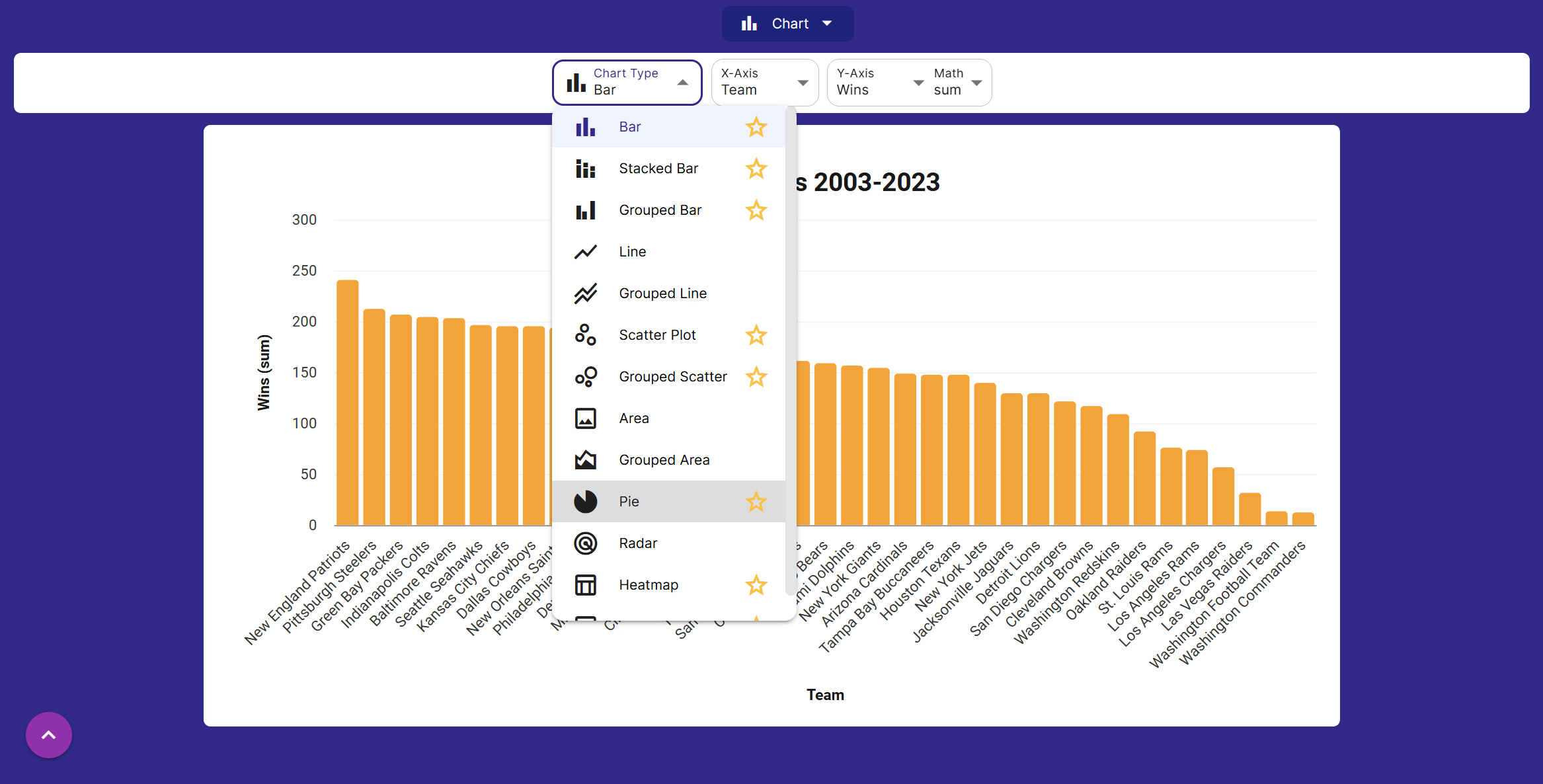1543x784 pixels.
Task: Toggle the favorite star for Heatmap
Action: click(x=756, y=585)
